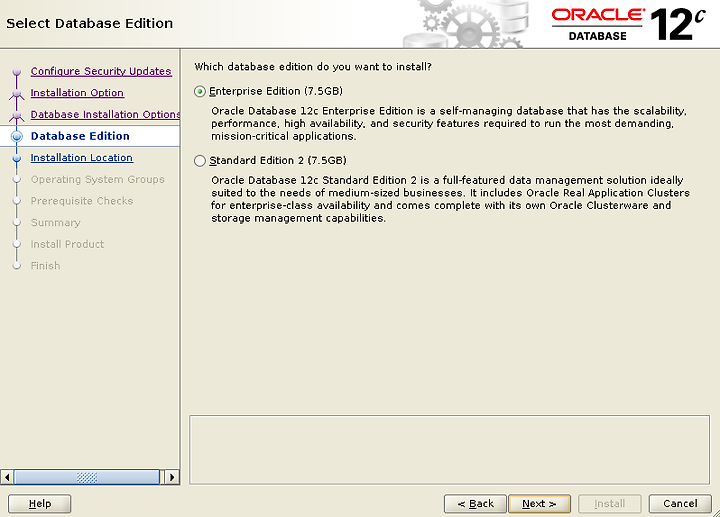Click the Summary step label
The width and height of the screenshot is (720, 517).
coord(56,222)
